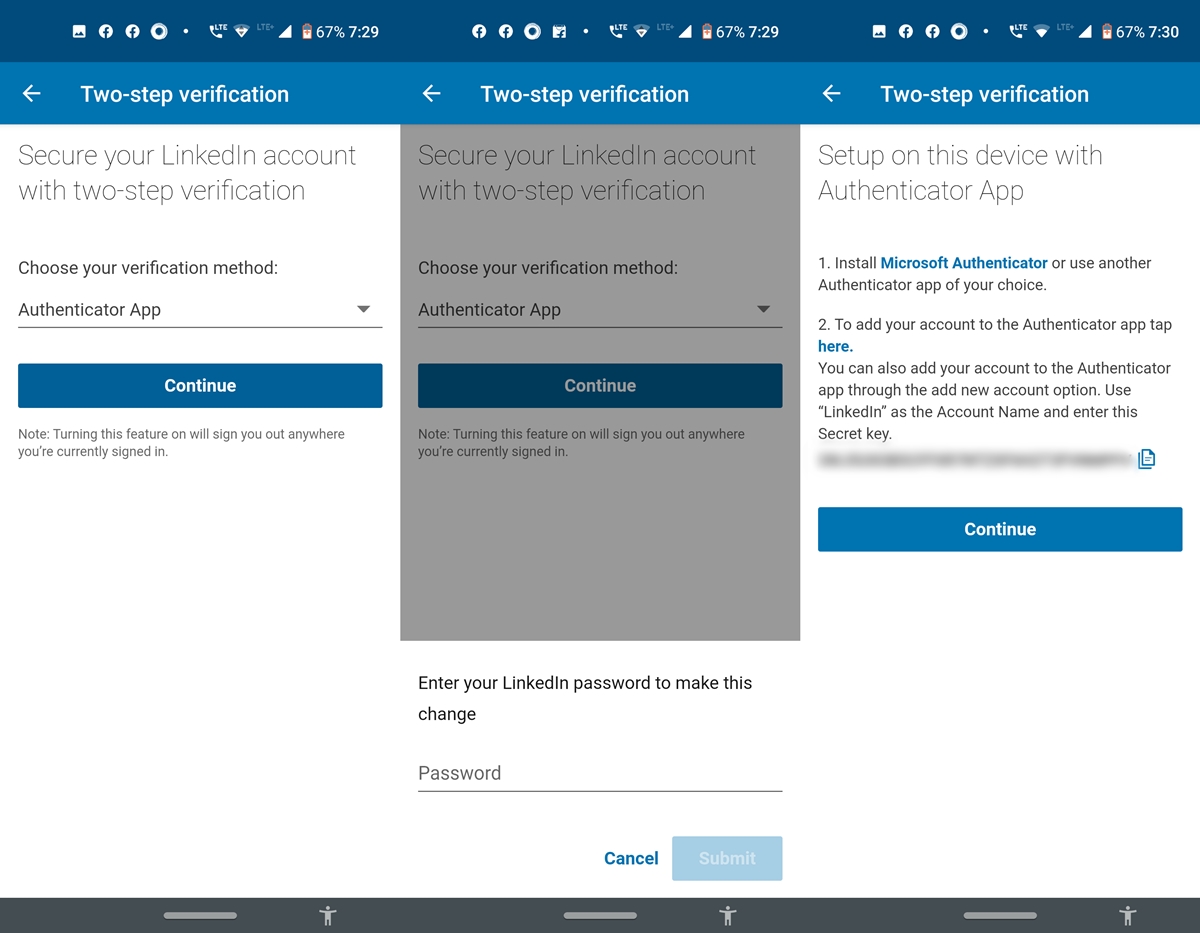1200x933 pixels.
Task: Cancel the password prompt
Action: point(631,858)
